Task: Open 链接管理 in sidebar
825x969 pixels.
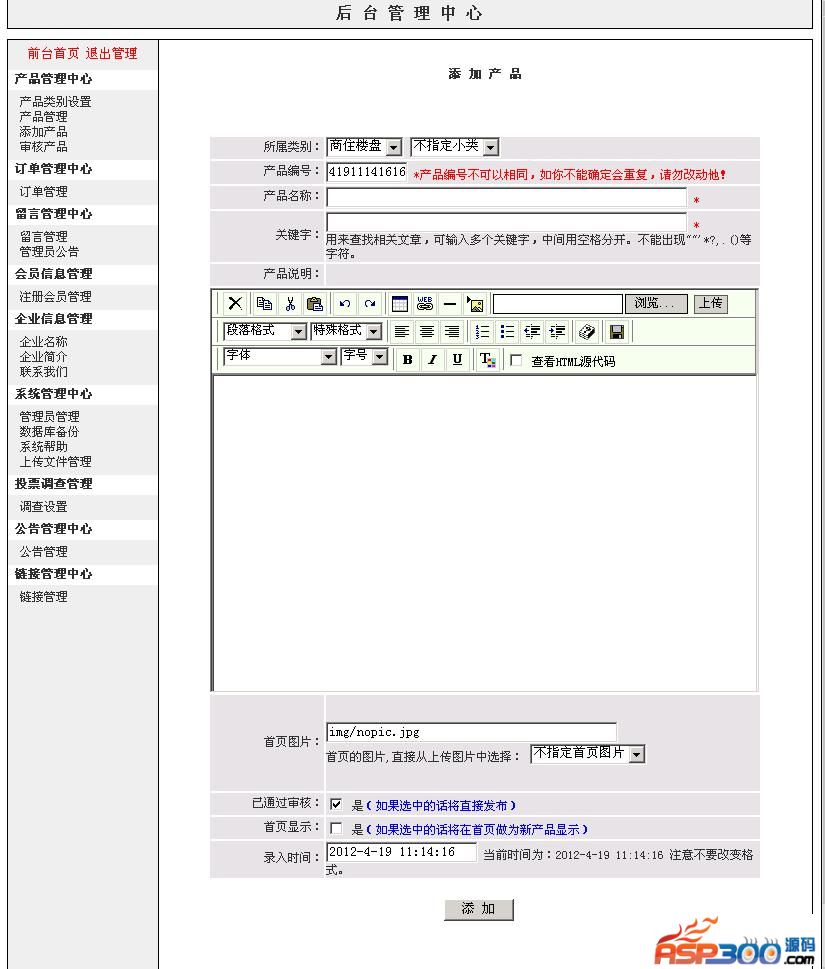Action: [x=43, y=596]
